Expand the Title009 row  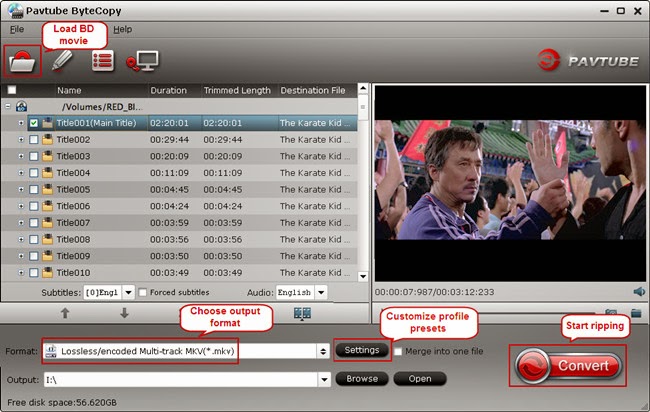(x=21, y=256)
